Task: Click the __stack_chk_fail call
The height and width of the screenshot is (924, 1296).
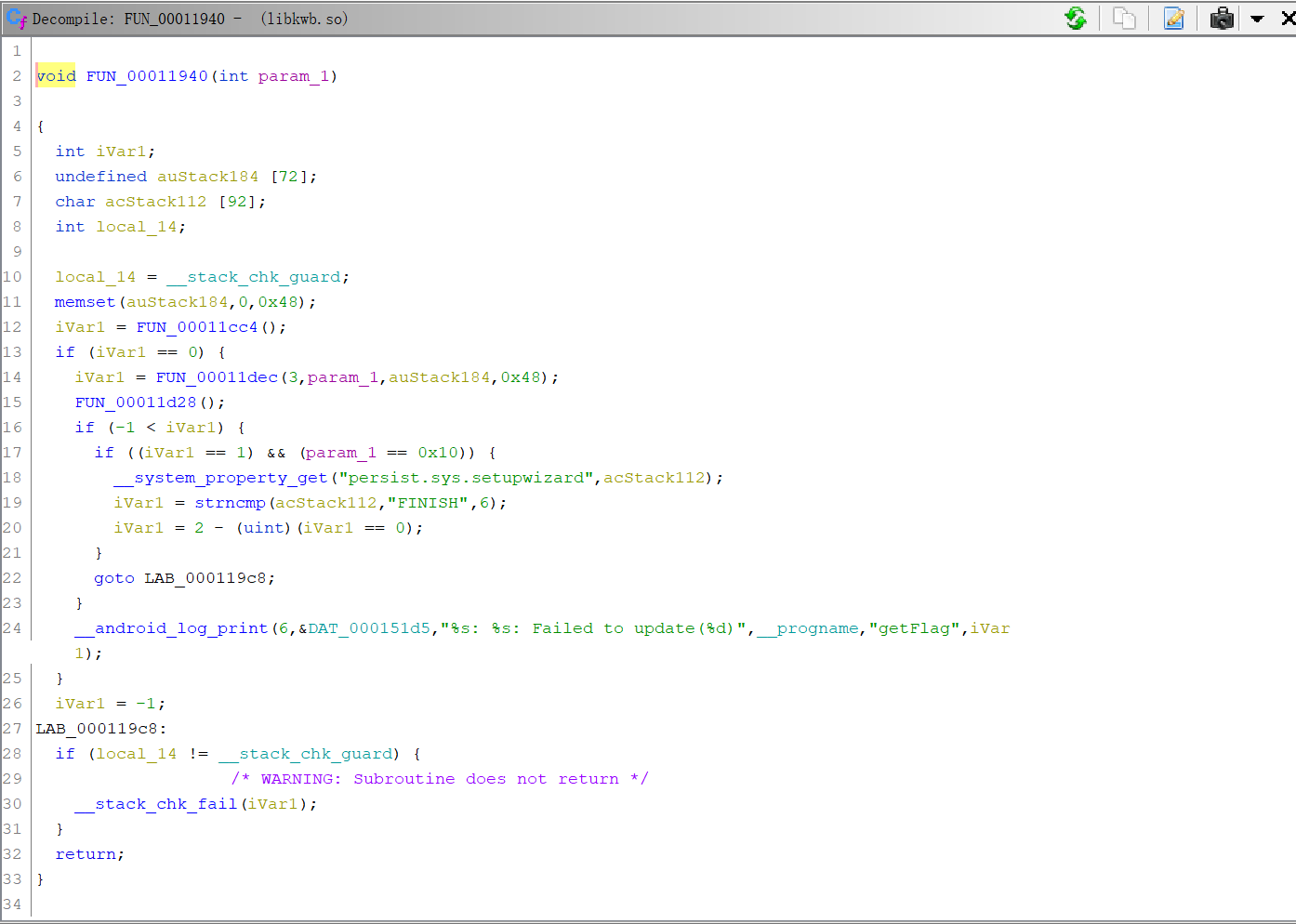Action: pyautogui.click(x=155, y=804)
